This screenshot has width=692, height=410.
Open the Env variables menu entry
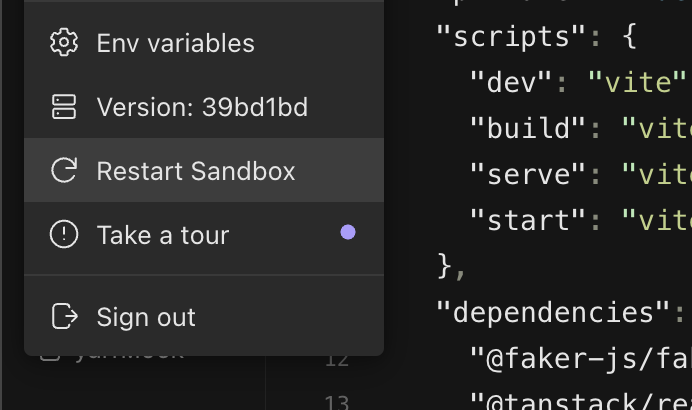pos(204,43)
